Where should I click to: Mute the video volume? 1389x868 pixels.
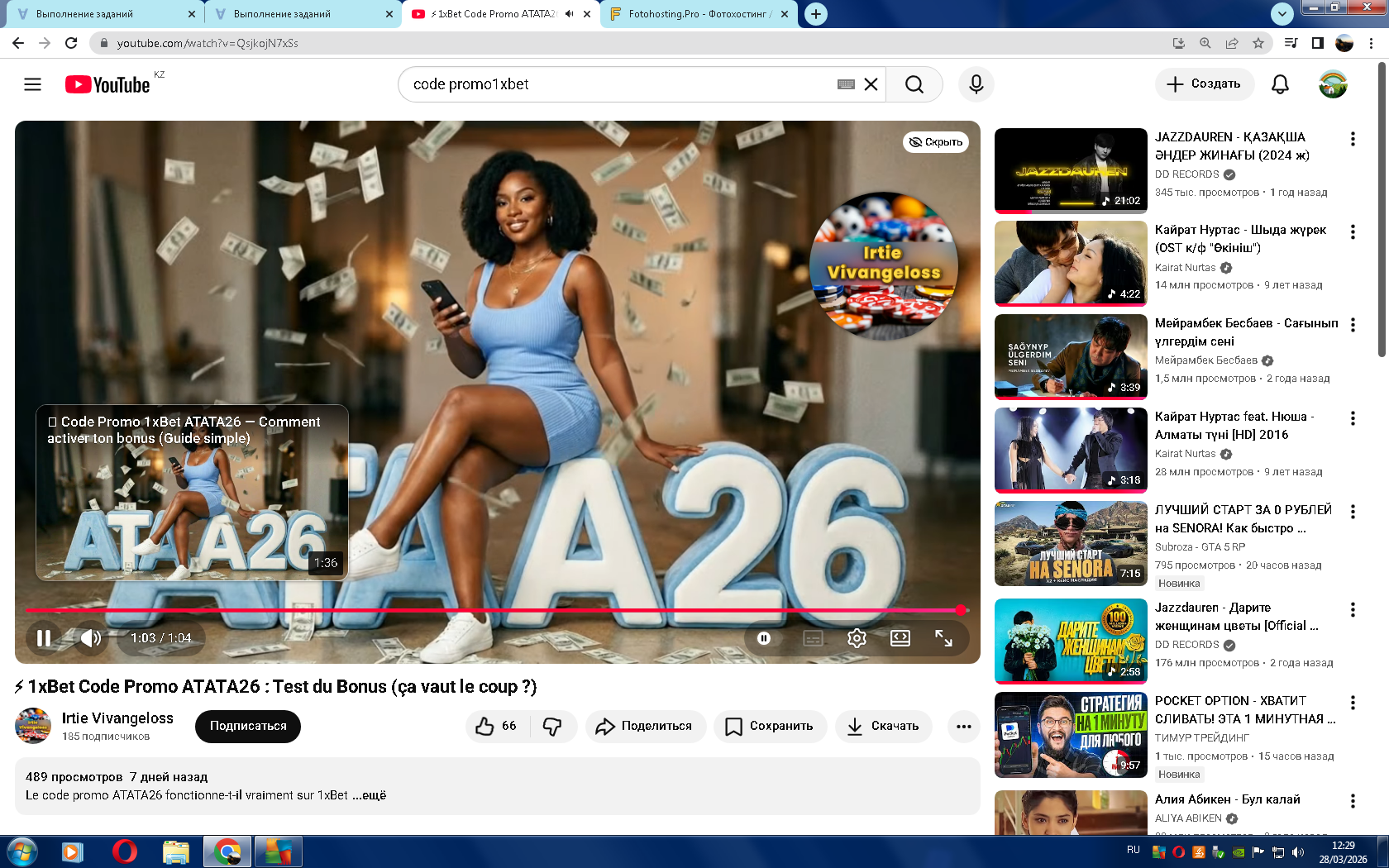click(91, 638)
